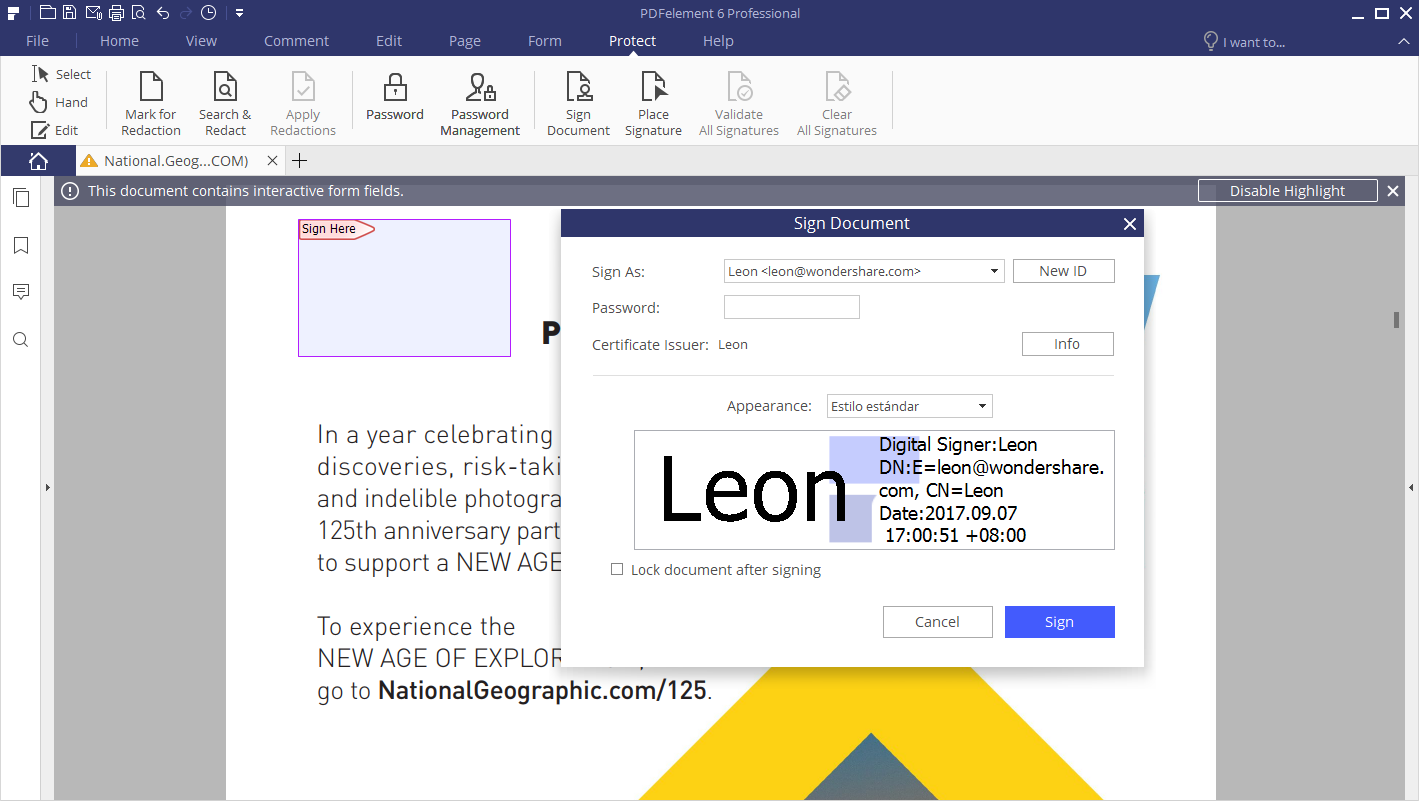The width and height of the screenshot is (1419, 801).
Task: Open the Form ribbon tab
Action: click(545, 41)
